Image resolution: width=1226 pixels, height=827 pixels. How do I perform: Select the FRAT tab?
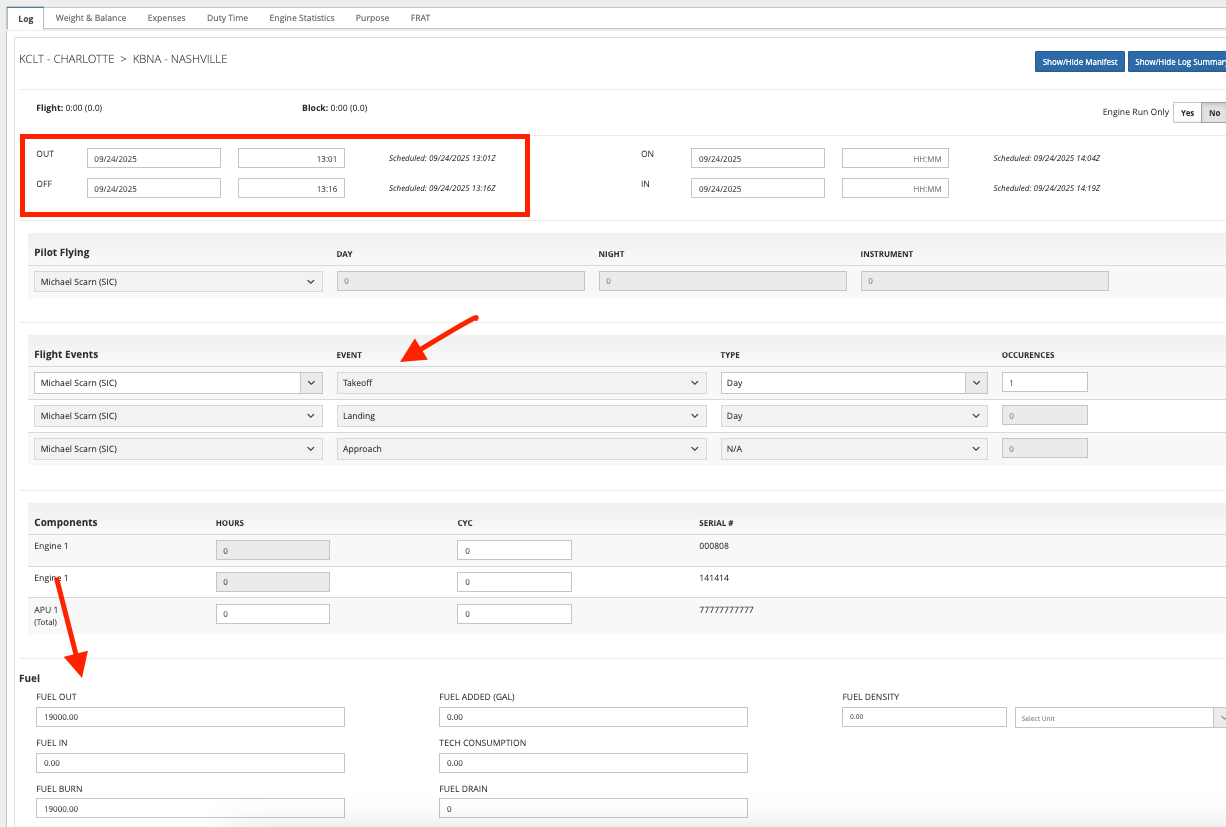pyautogui.click(x=420, y=18)
